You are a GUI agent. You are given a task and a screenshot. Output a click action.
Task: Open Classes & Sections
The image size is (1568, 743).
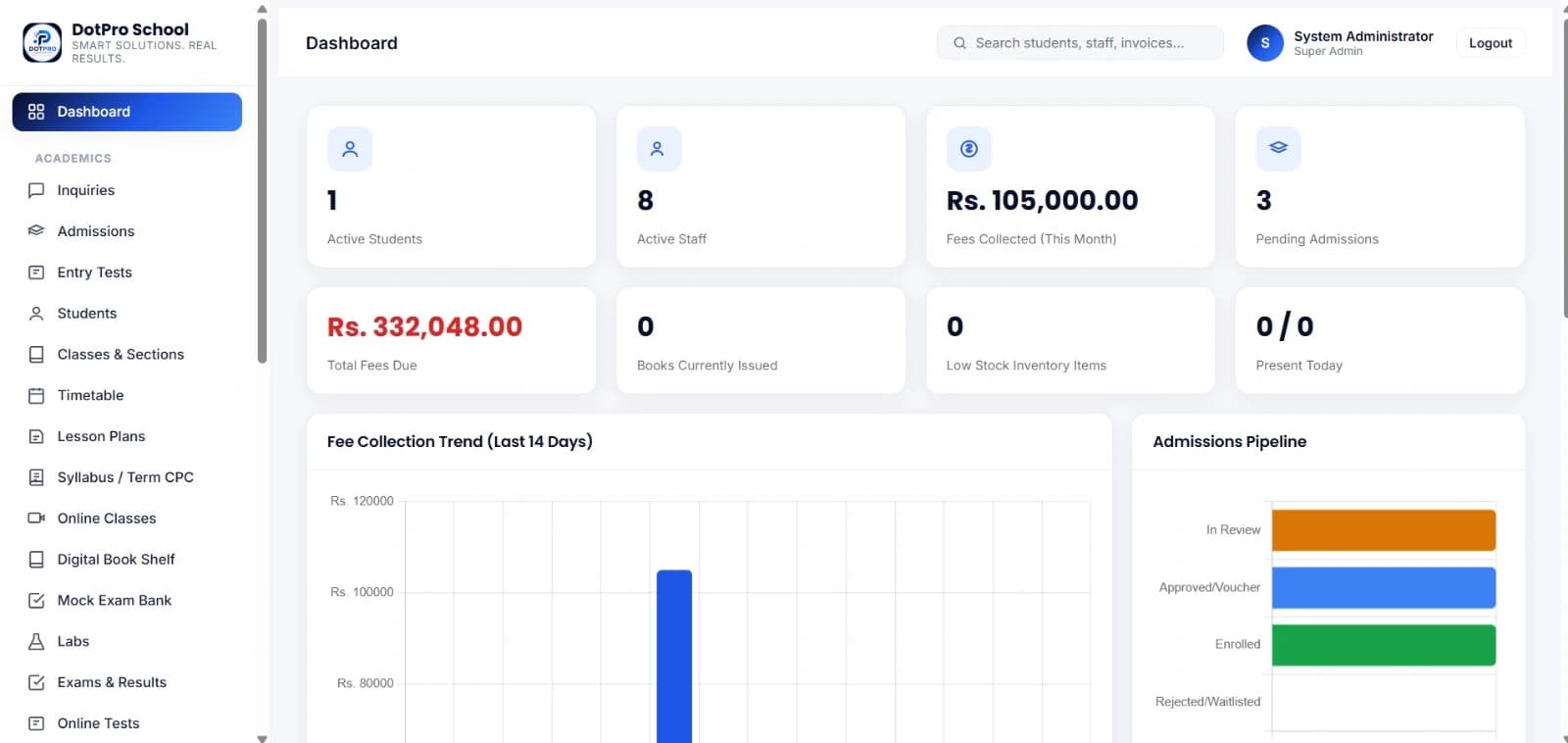(127, 355)
